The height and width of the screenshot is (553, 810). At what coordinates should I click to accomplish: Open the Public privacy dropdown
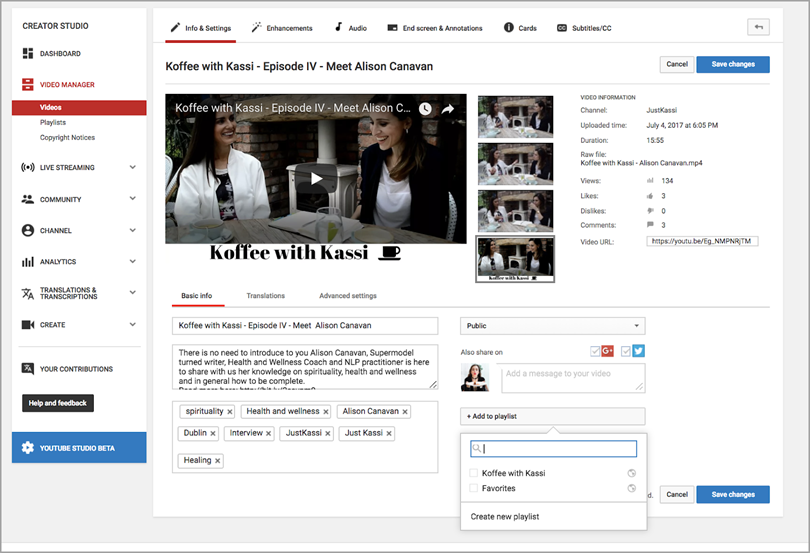(553, 326)
